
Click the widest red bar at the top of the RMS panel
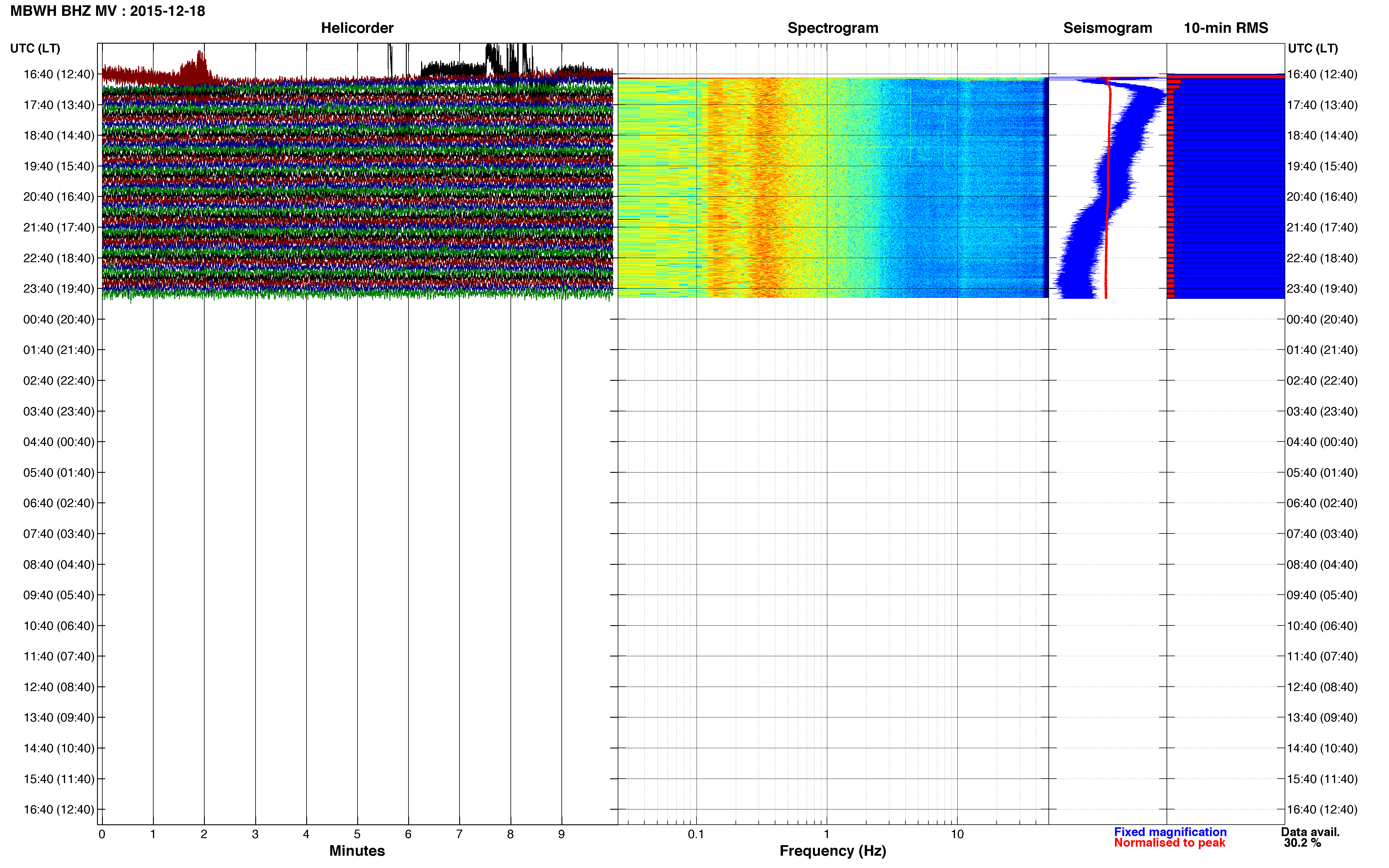tap(1225, 76)
